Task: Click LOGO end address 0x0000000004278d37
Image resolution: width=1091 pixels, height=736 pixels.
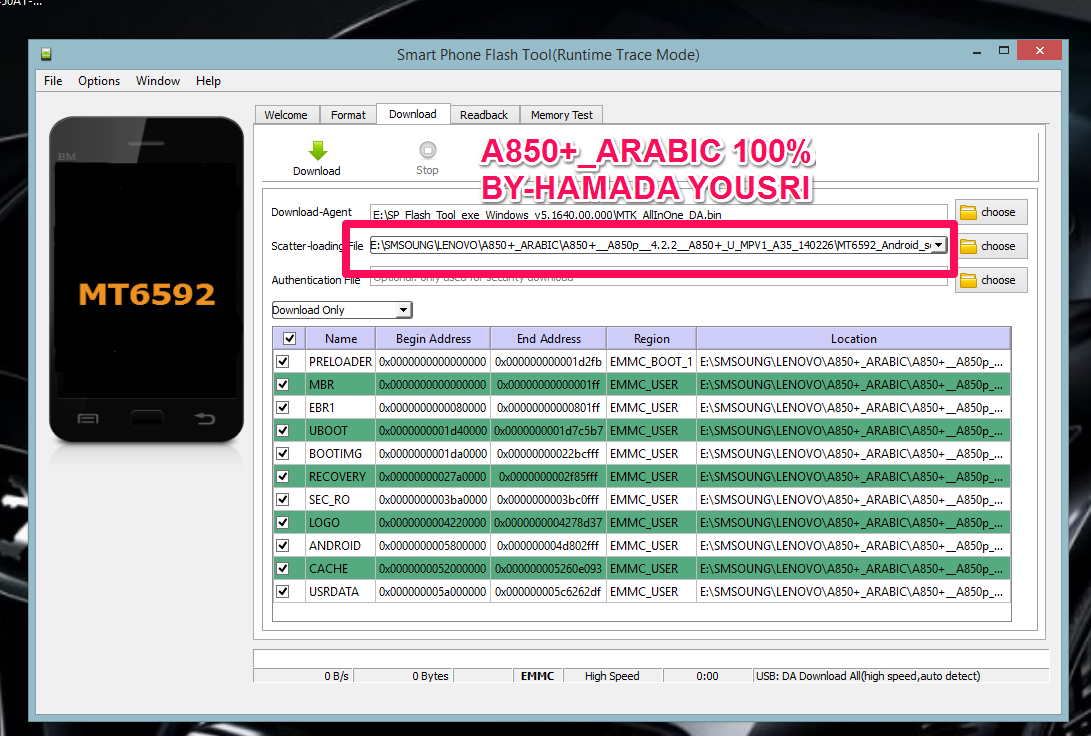Action: [548, 522]
